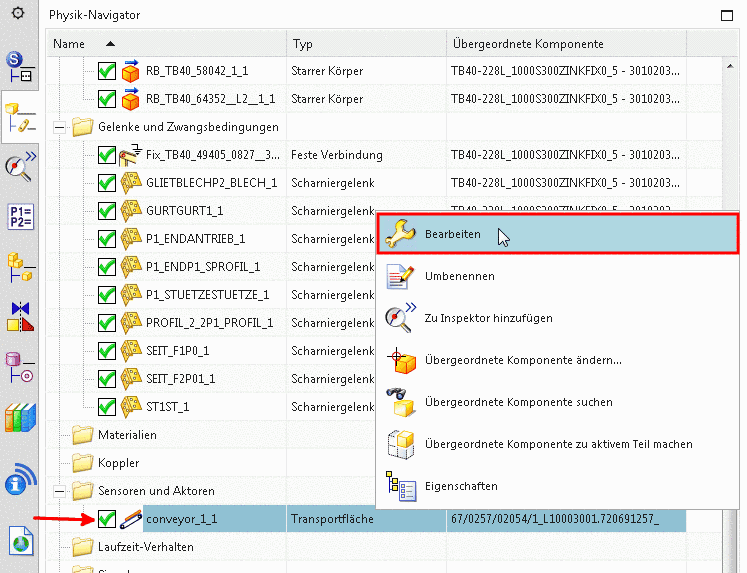
Task: Click the hinge joint icon of SEIT_F1P0_1
Action: click(131, 351)
